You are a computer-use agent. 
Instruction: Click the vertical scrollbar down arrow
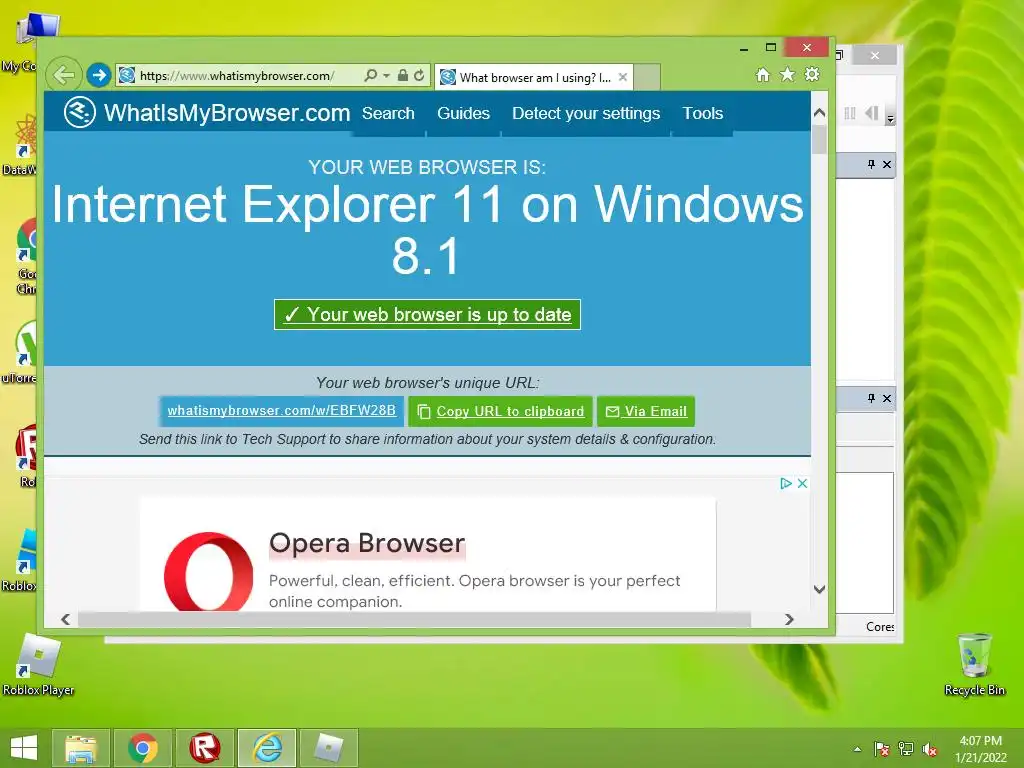(820, 589)
